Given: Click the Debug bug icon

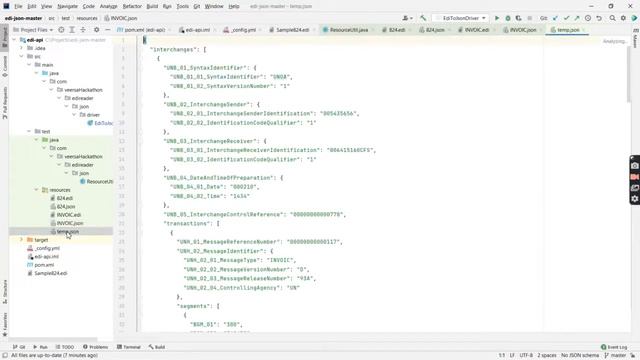Looking at the screenshot, I should point(508,18).
